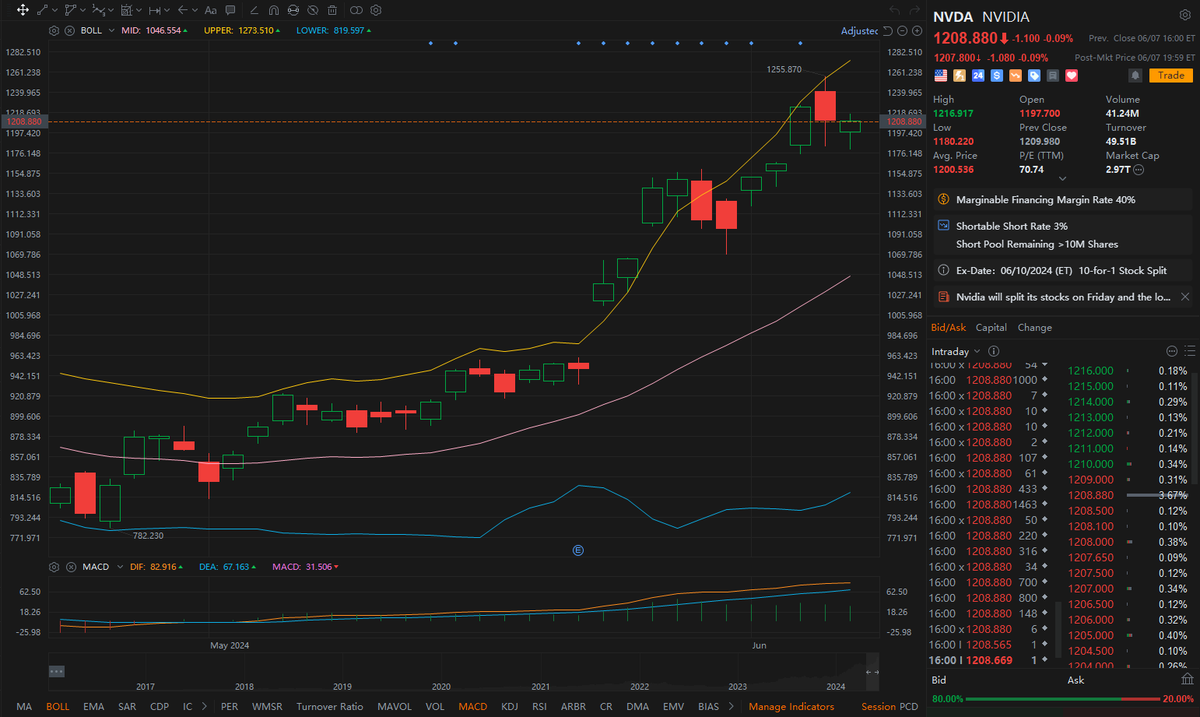This screenshot has height=717, width=1200.
Task: Click the orange downtrend shortable icon
Action: 1015,75
